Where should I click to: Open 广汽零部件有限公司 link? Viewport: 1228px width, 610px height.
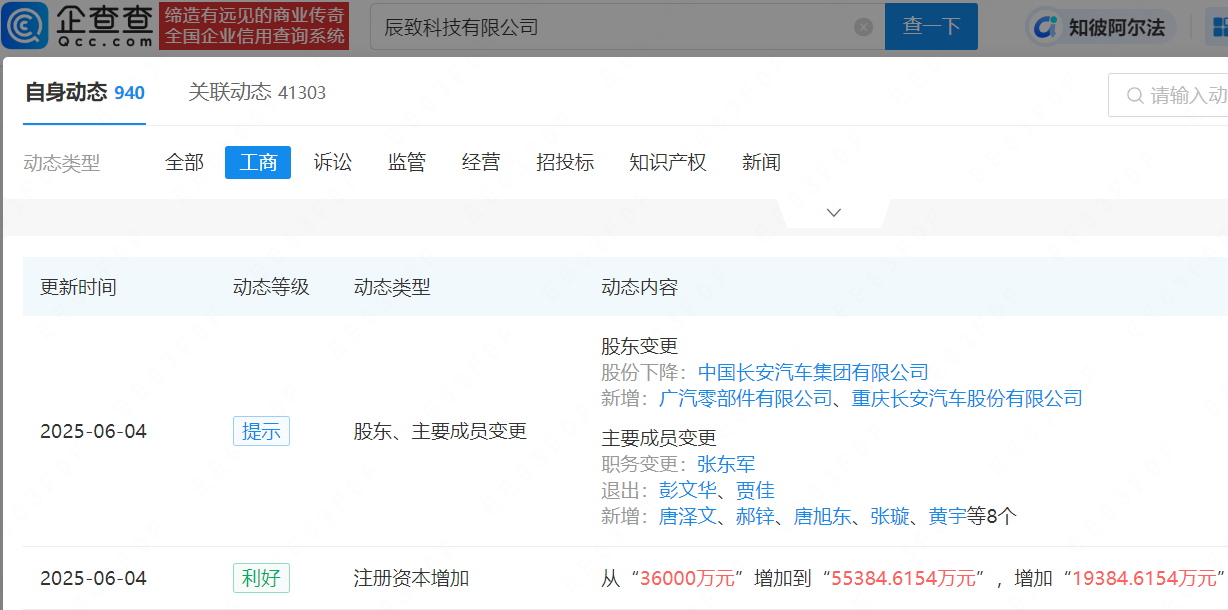coord(746,399)
